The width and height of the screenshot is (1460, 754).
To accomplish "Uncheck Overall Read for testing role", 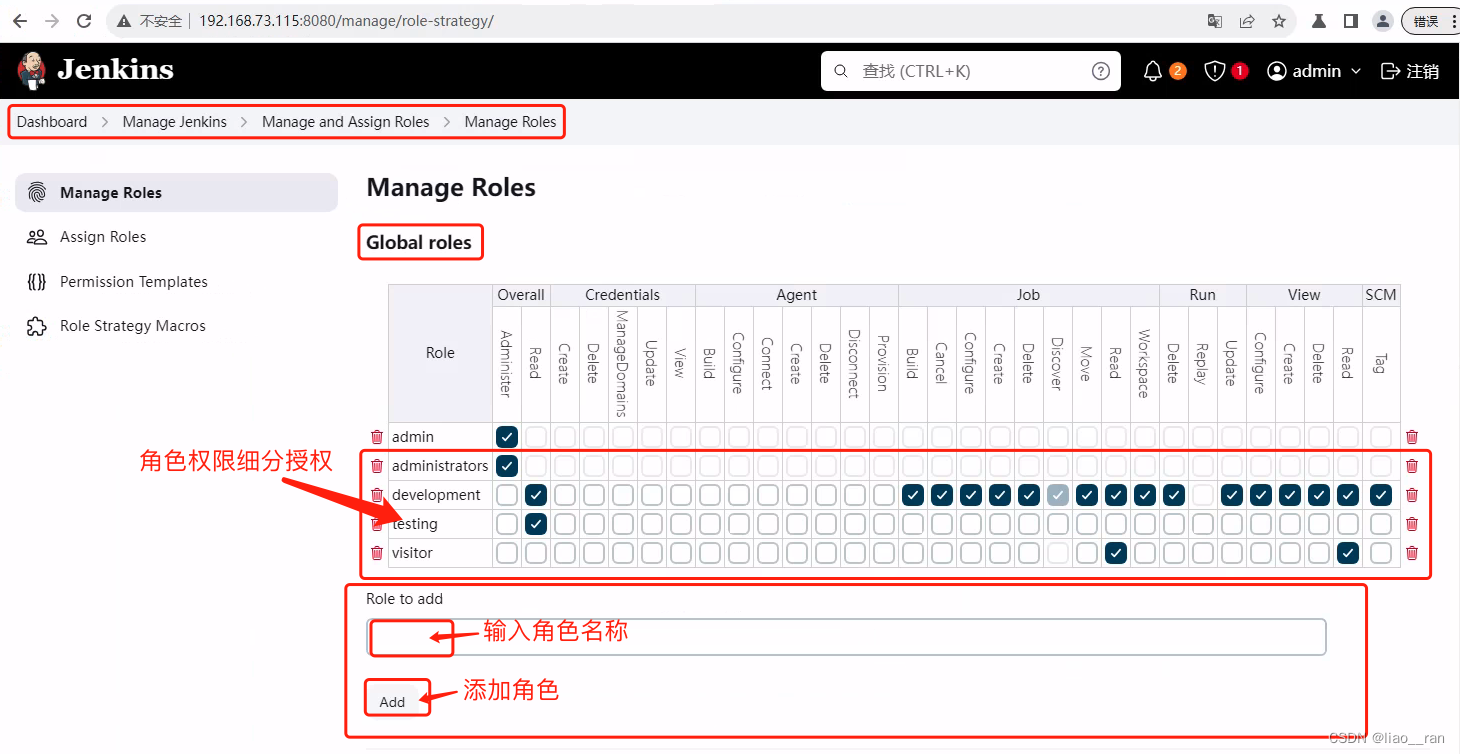I will click(536, 524).
